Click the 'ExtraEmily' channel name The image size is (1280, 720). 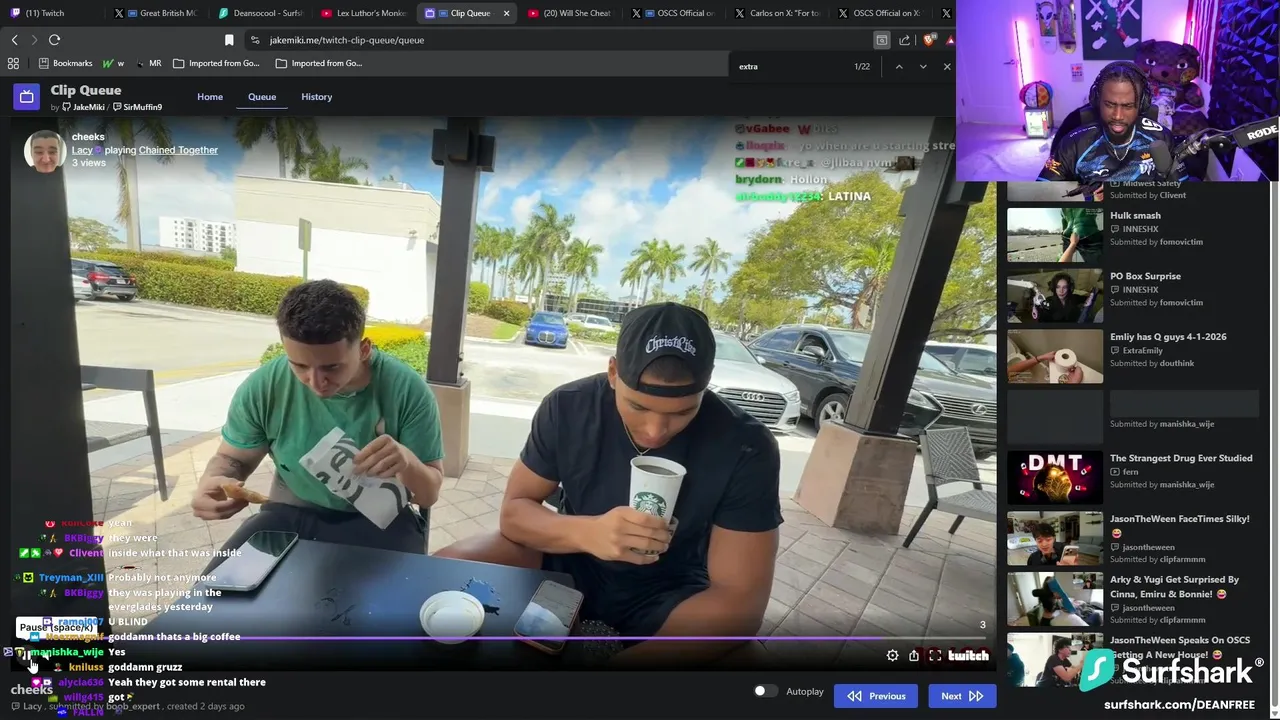1143,350
